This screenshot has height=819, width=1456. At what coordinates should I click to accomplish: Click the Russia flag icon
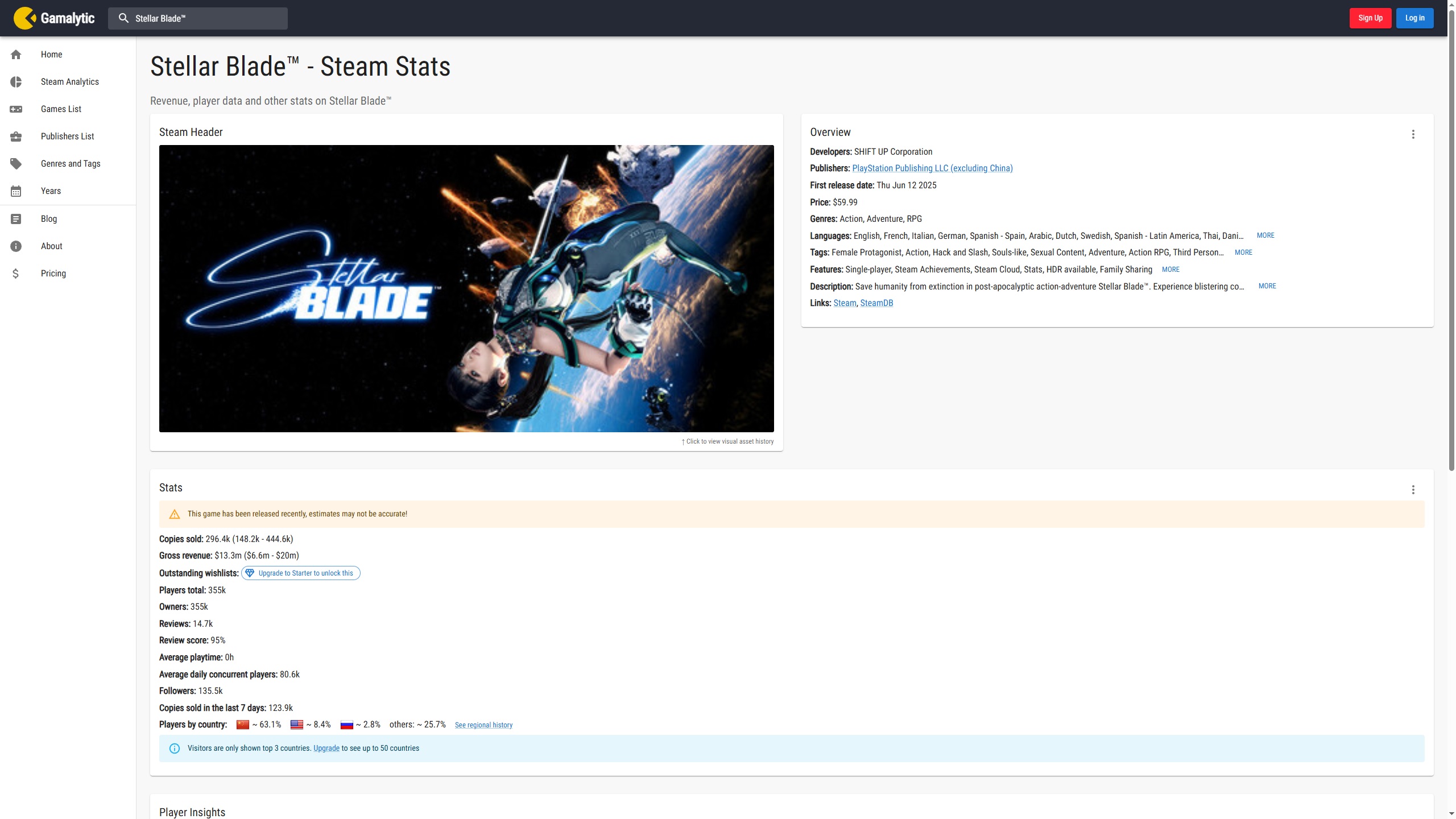point(347,725)
